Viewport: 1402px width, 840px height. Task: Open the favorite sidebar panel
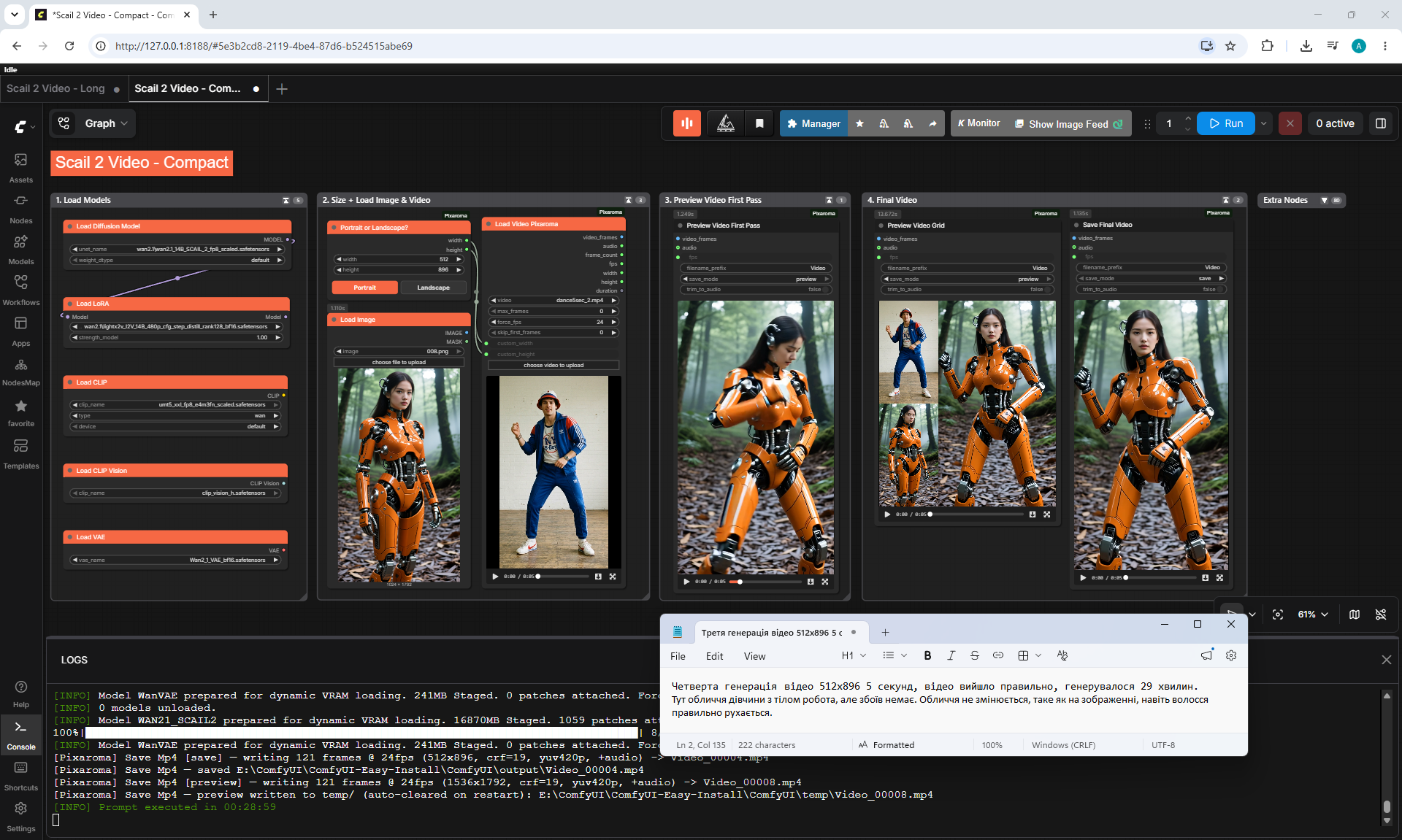20,412
